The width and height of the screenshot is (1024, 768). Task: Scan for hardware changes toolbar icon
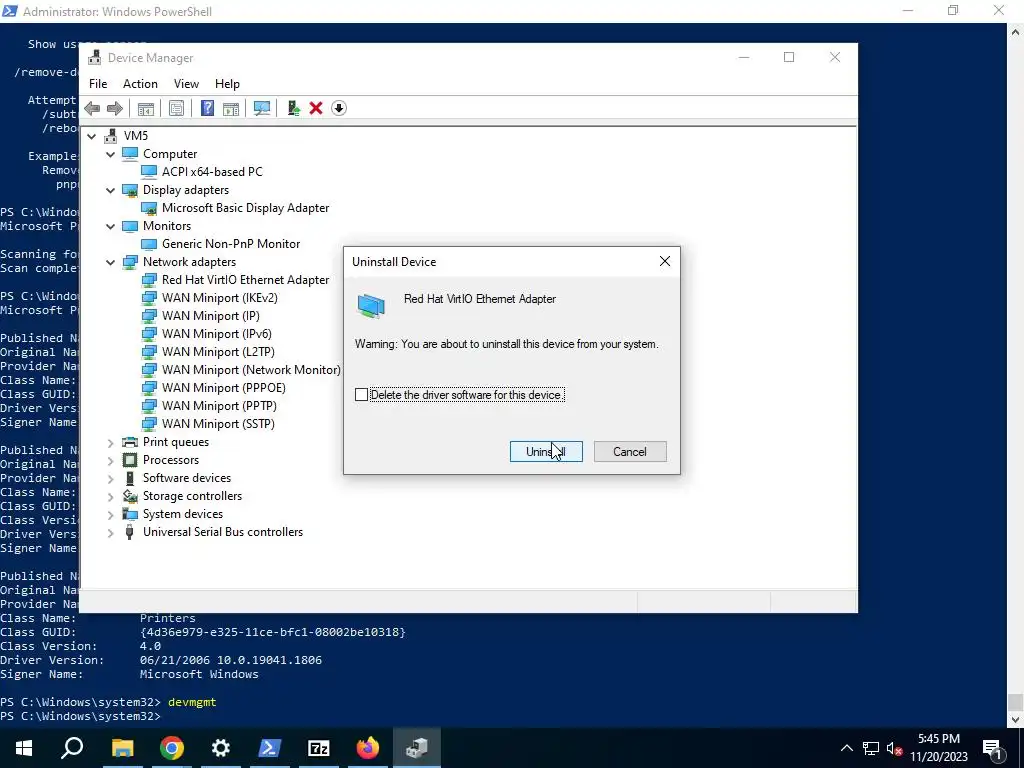(x=262, y=108)
